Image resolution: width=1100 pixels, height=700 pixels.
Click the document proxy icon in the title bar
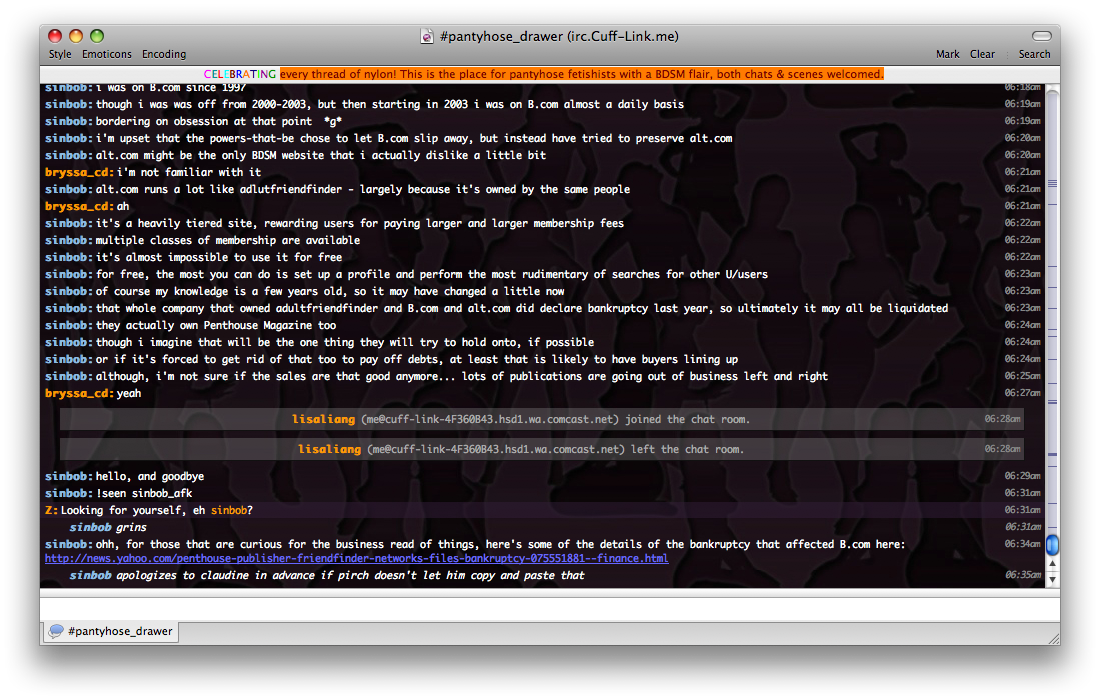[427, 36]
